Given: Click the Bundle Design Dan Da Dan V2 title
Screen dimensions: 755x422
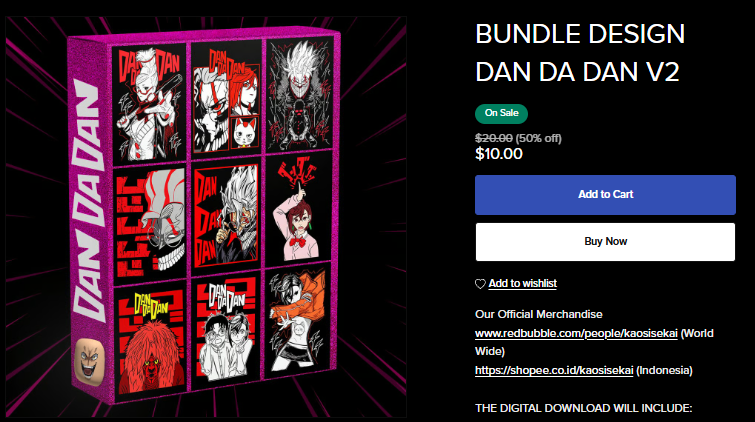Looking at the screenshot, I should pyautogui.click(x=580, y=53).
